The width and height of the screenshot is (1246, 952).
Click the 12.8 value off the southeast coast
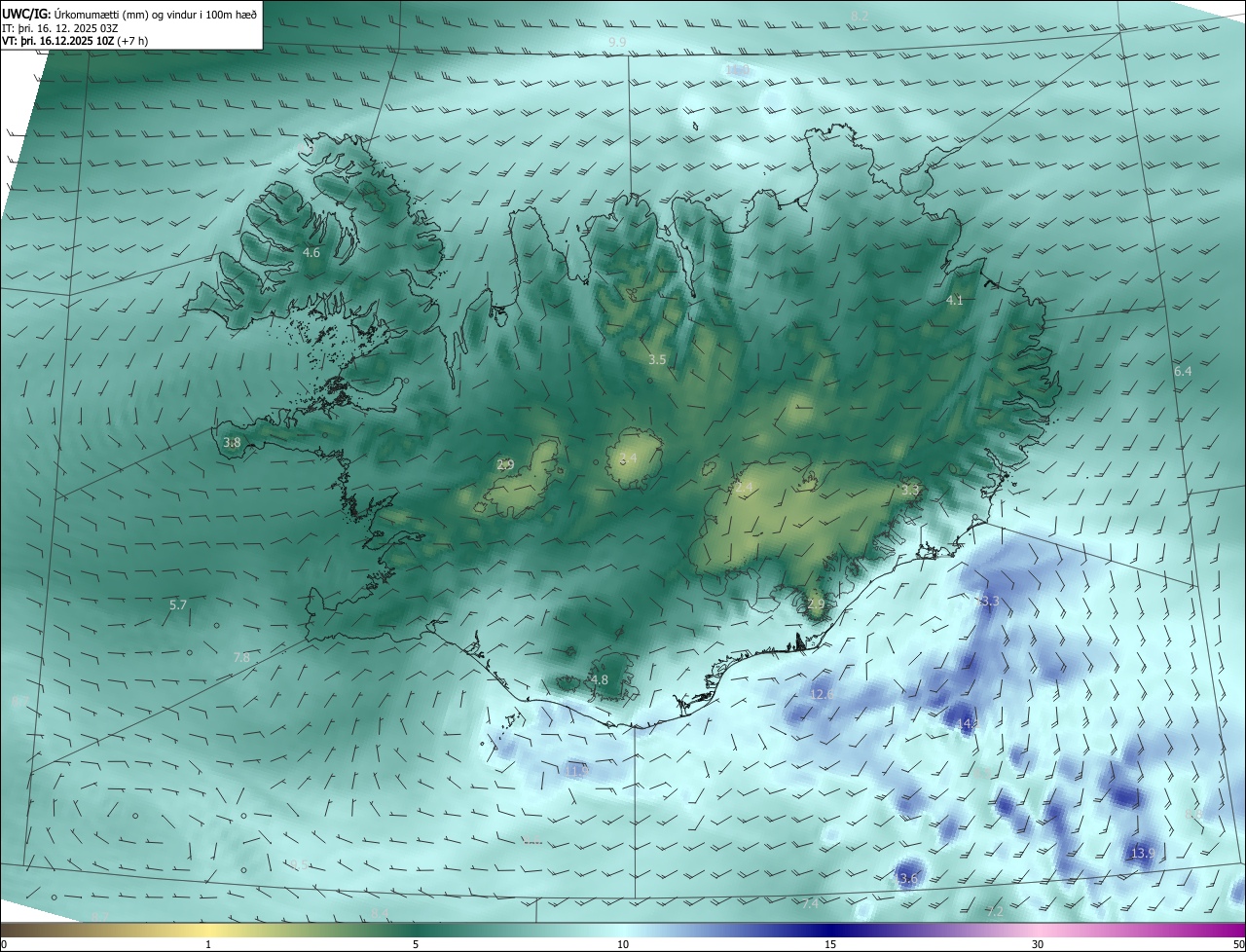pyautogui.click(x=823, y=694)
